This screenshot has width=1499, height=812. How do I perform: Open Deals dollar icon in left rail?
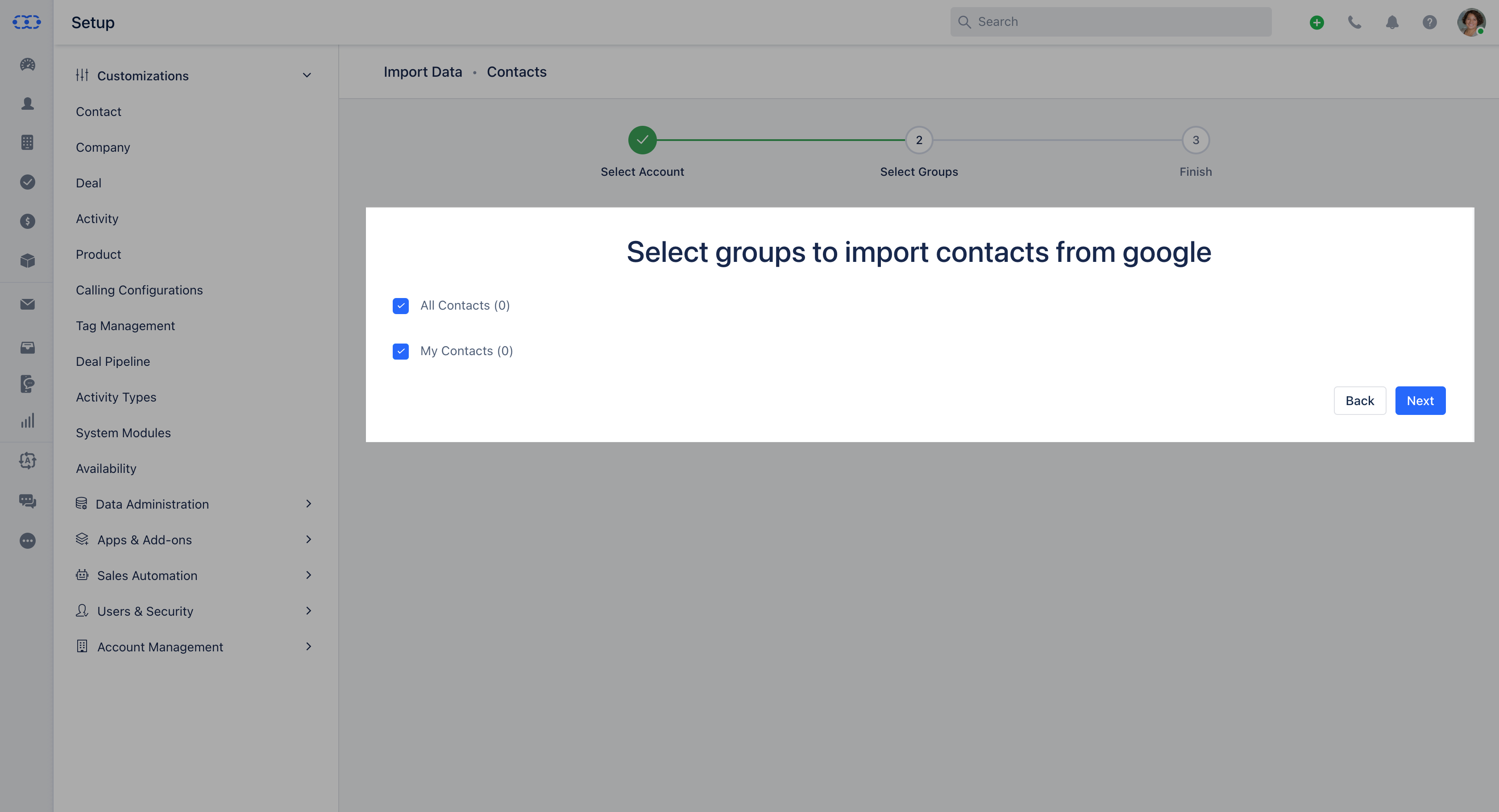click(27, 221)
